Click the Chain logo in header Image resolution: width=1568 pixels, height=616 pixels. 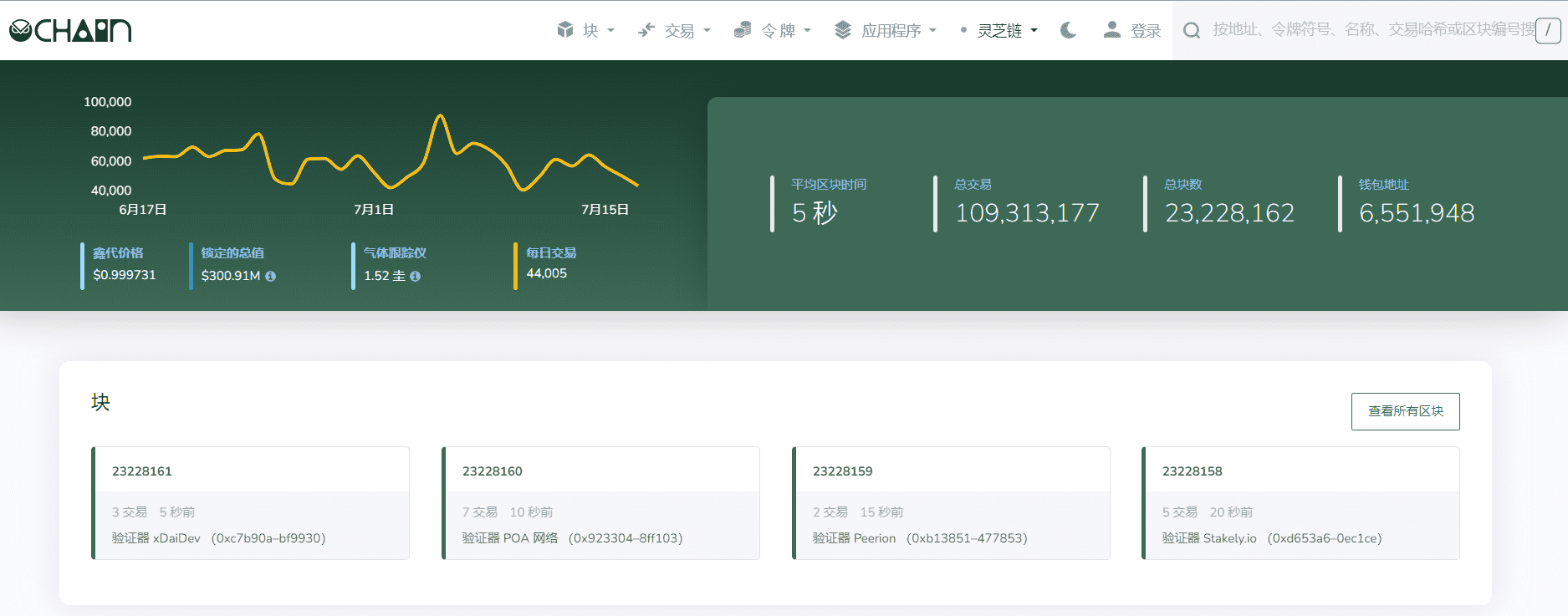tap(70, 31)
